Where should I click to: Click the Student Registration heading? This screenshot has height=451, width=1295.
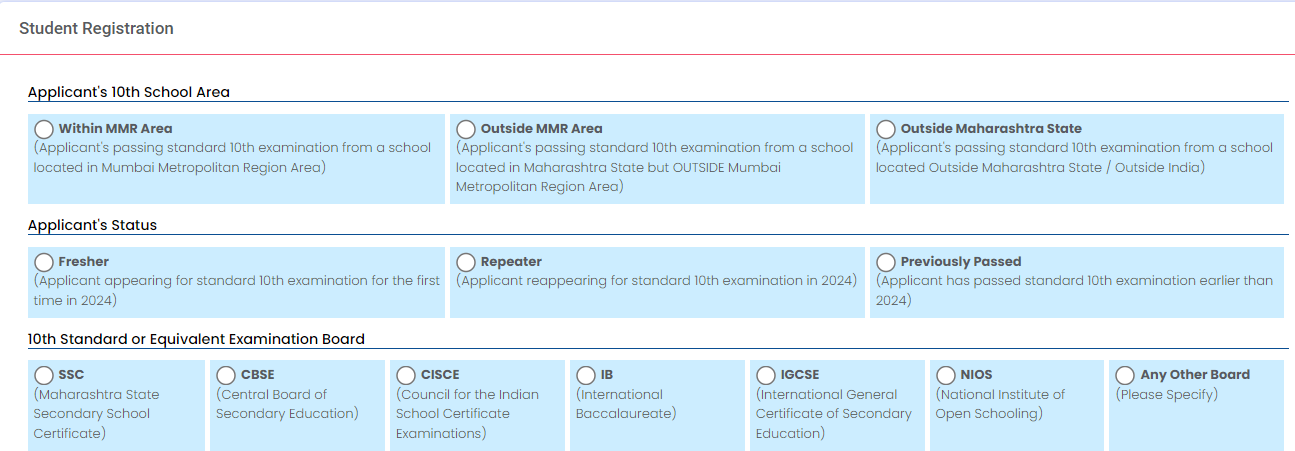[96, 29]
